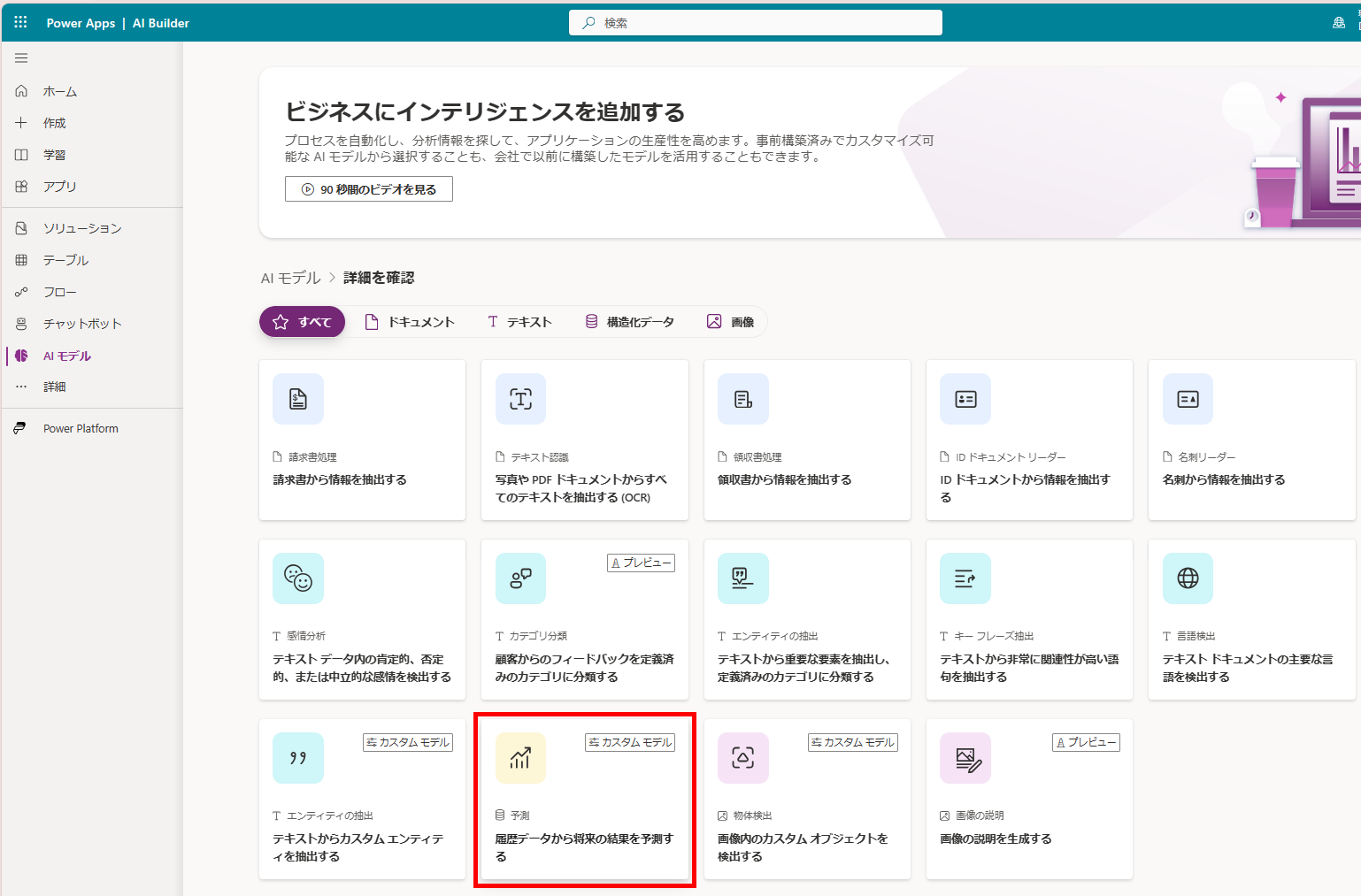Click the 名刺リーダー business card icon
Viewport: 1361px width, 896px height.
[1188, 399]
